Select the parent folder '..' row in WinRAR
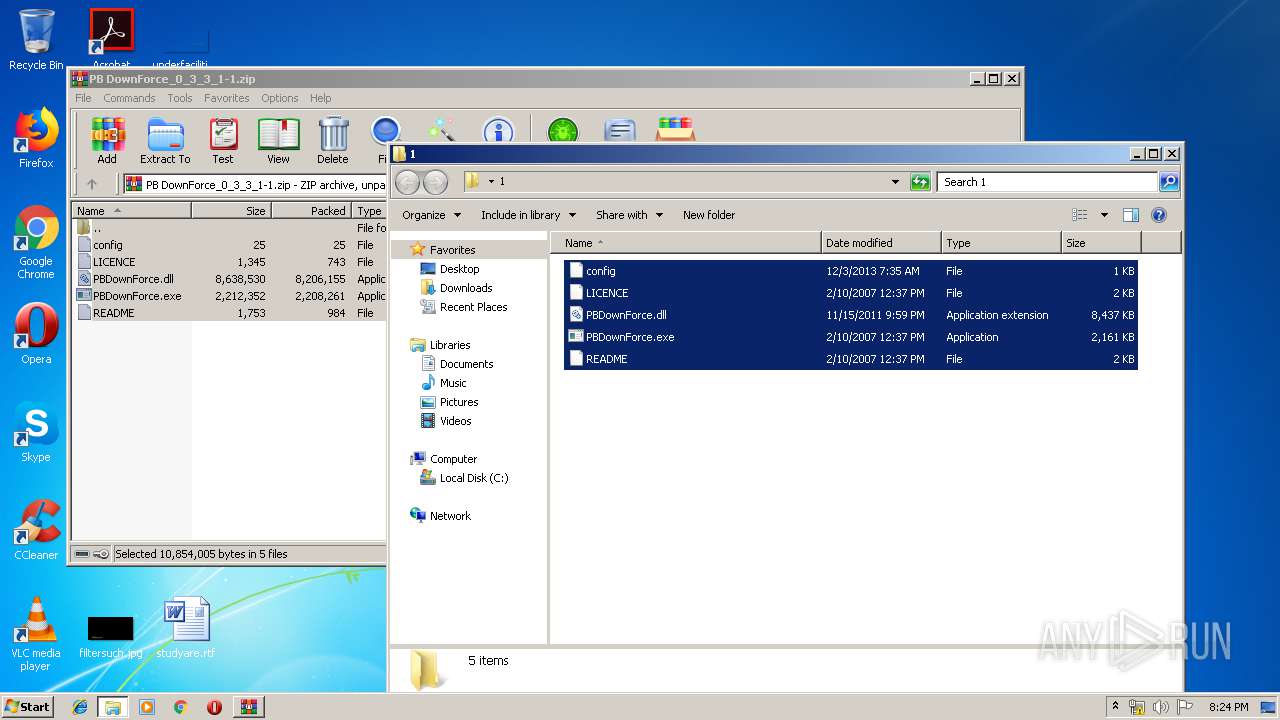Screen dimensions: 1280x720 click(x=230, y=228)
